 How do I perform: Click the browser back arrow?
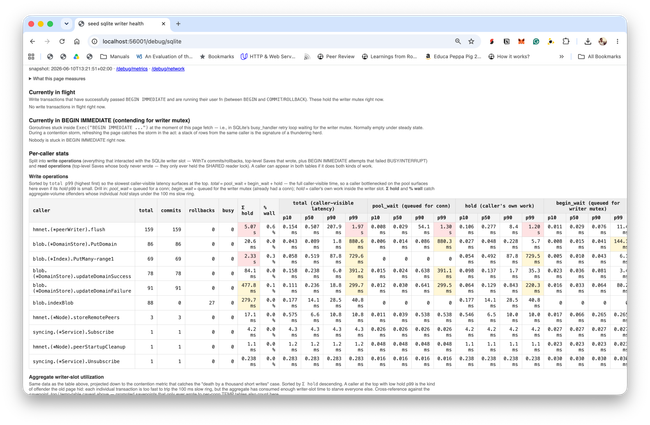coord(32,41)
